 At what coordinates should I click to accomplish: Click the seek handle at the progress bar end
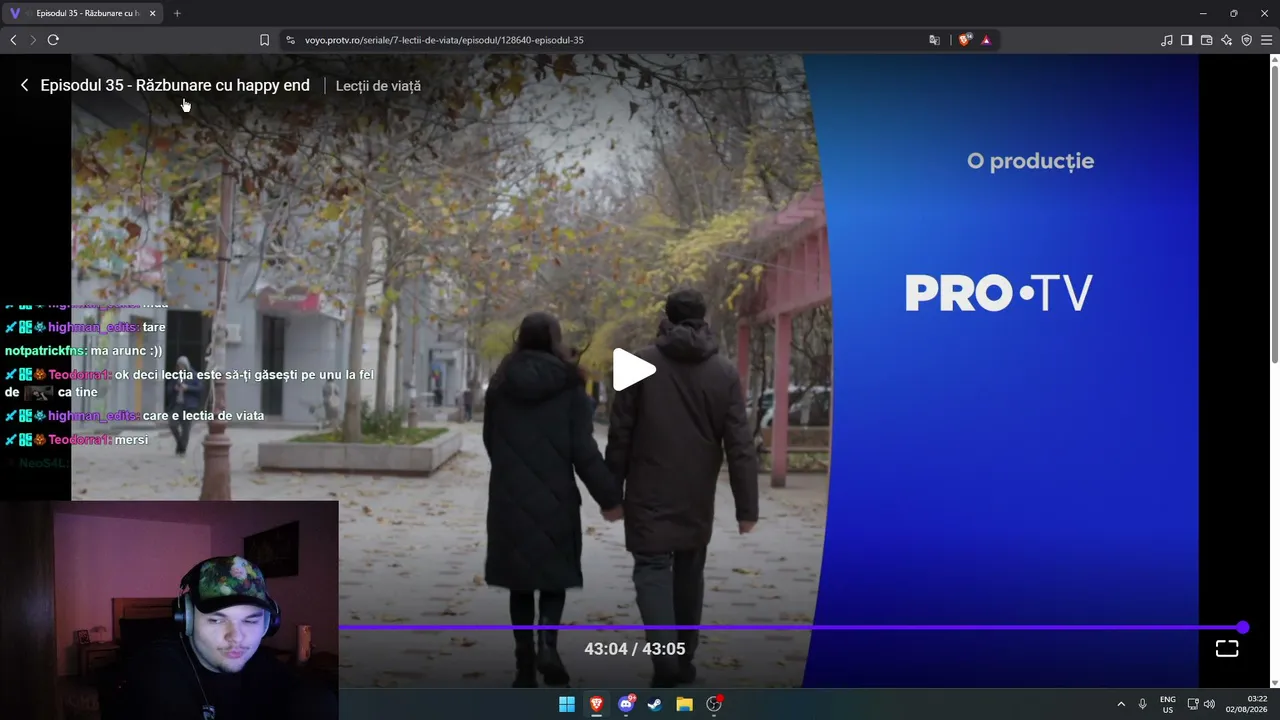click(1242, 628)
